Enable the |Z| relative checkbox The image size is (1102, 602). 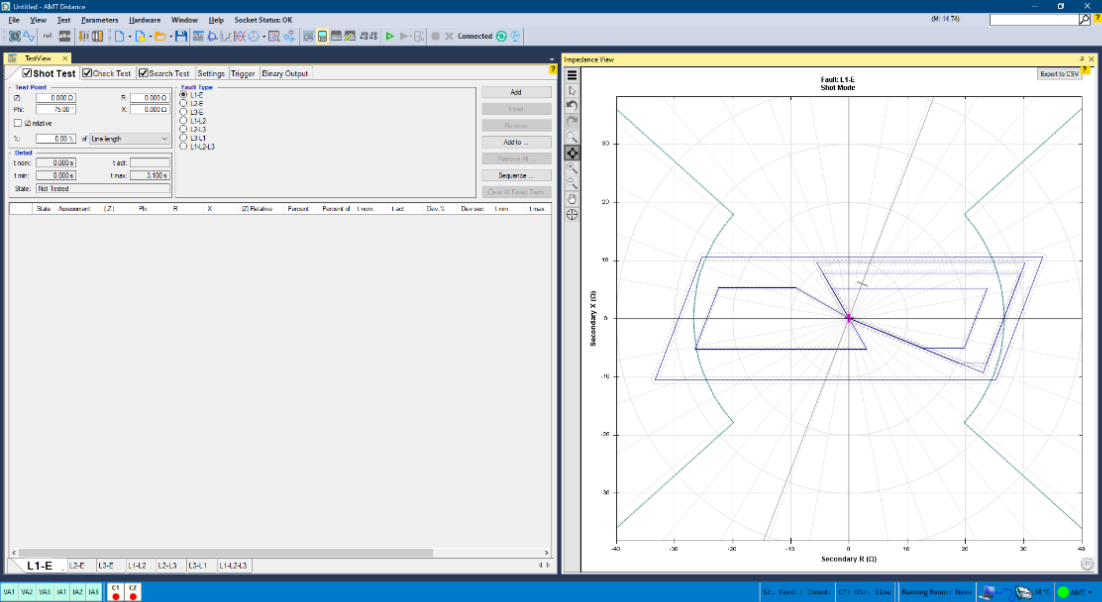[18, 123]
